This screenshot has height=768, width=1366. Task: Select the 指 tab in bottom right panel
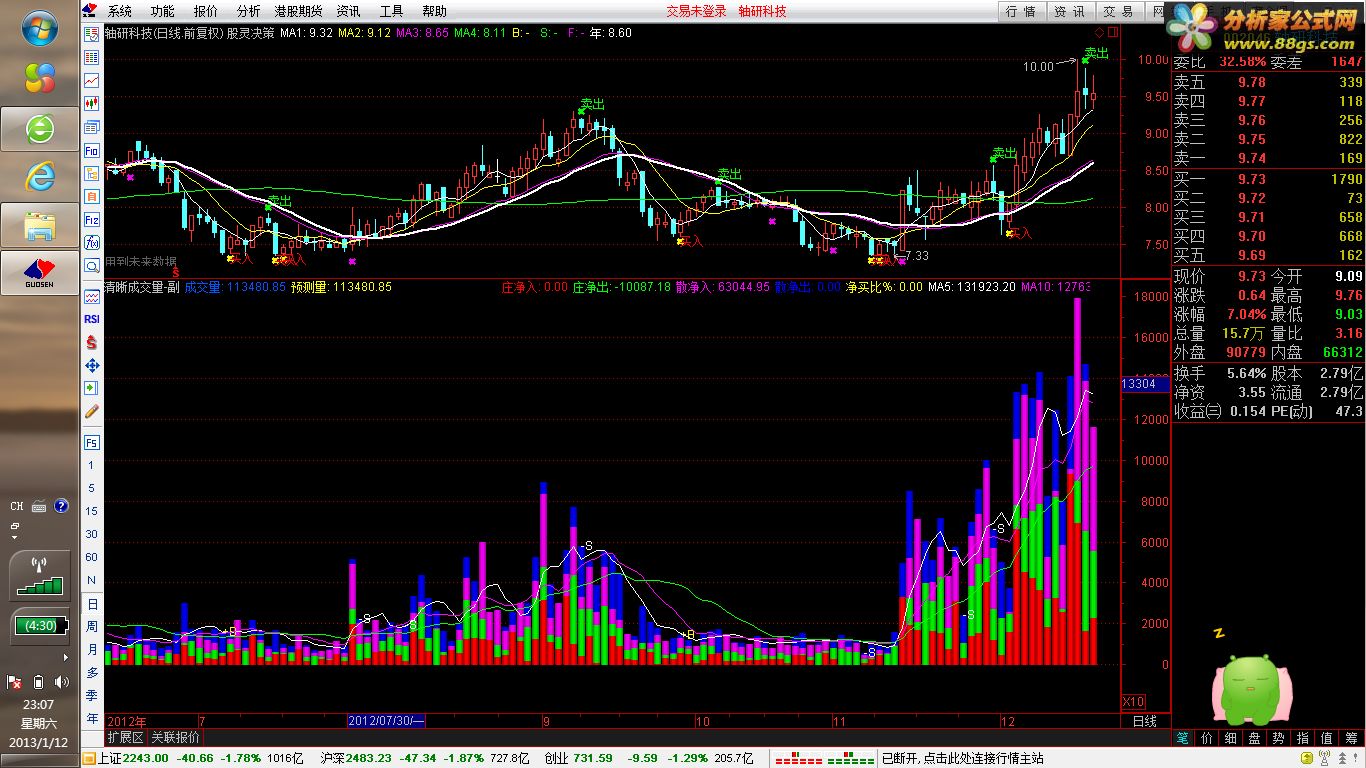pos(1303,738)
